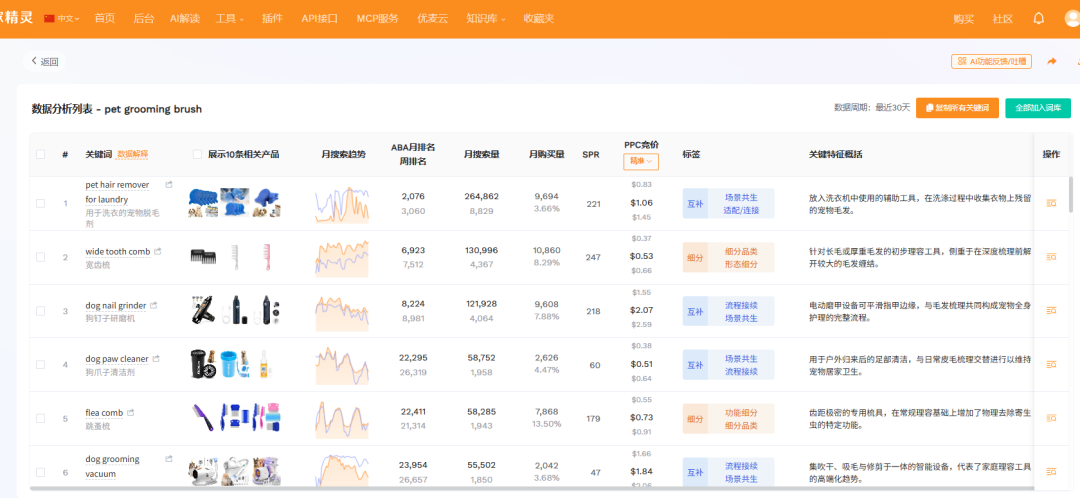Open external link icon next to flea comb

pyautogui.click(x=130, y=413)
